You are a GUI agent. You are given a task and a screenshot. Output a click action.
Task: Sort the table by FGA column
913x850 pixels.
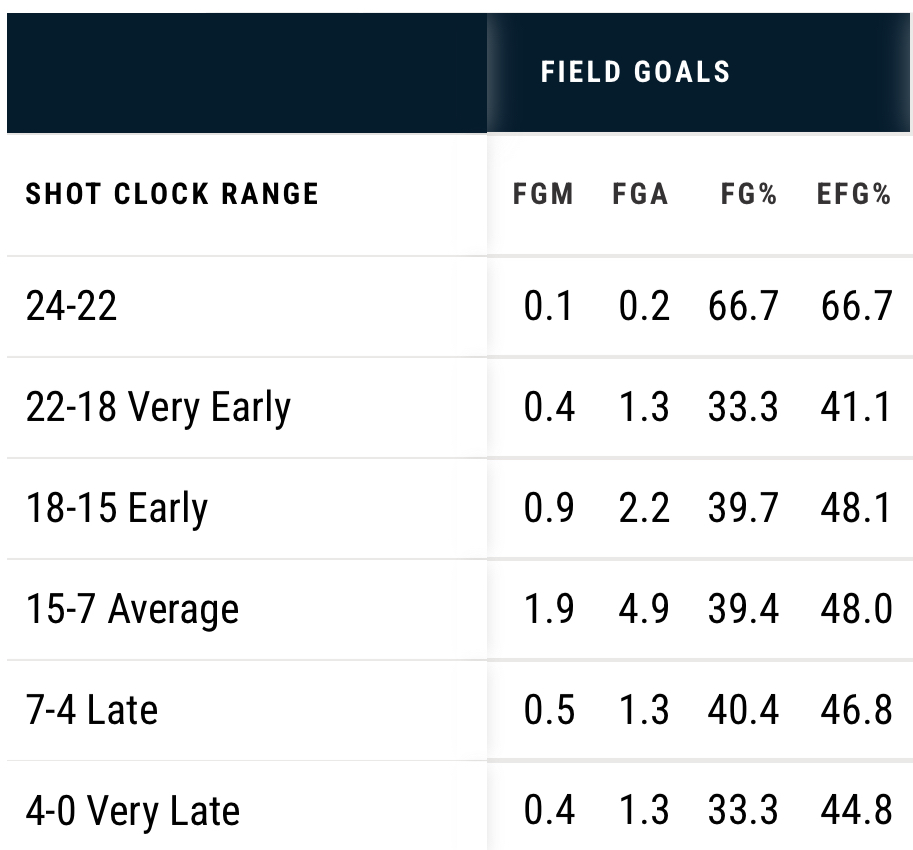(x=640, y=194)
